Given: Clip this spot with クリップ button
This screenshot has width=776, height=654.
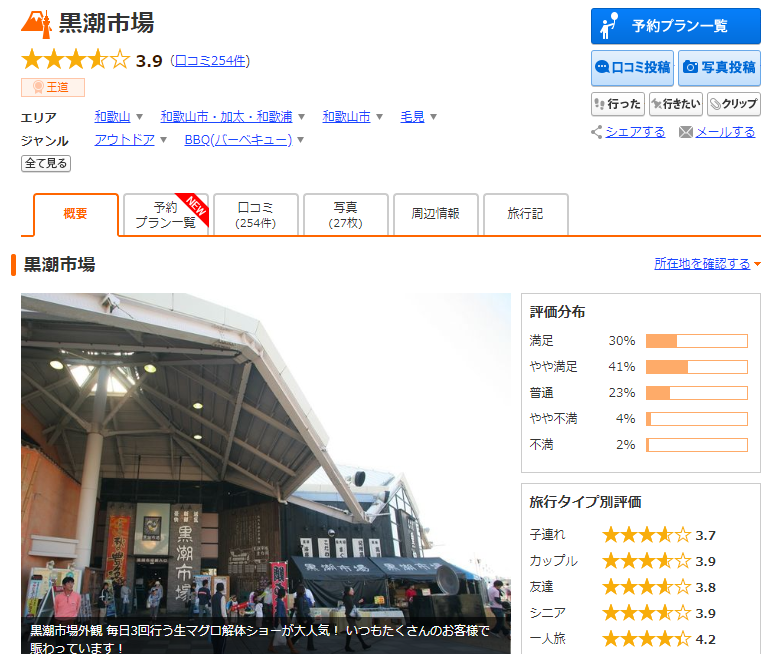Looking at the screenshot, I should [733, 104].
